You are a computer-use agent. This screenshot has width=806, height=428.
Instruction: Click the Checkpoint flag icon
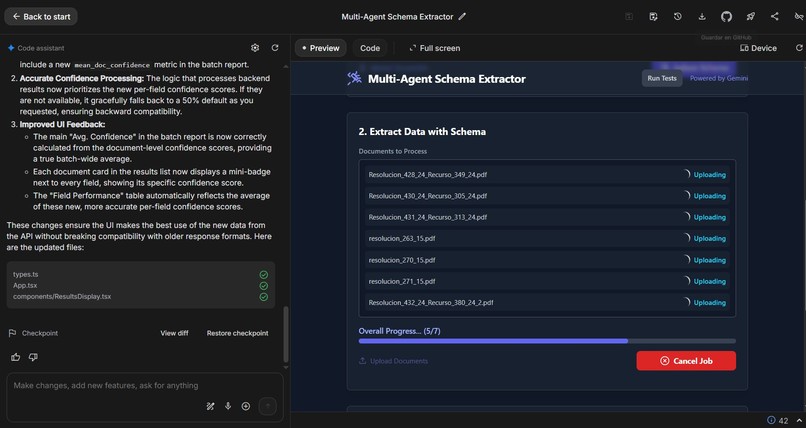pos(12,333)
